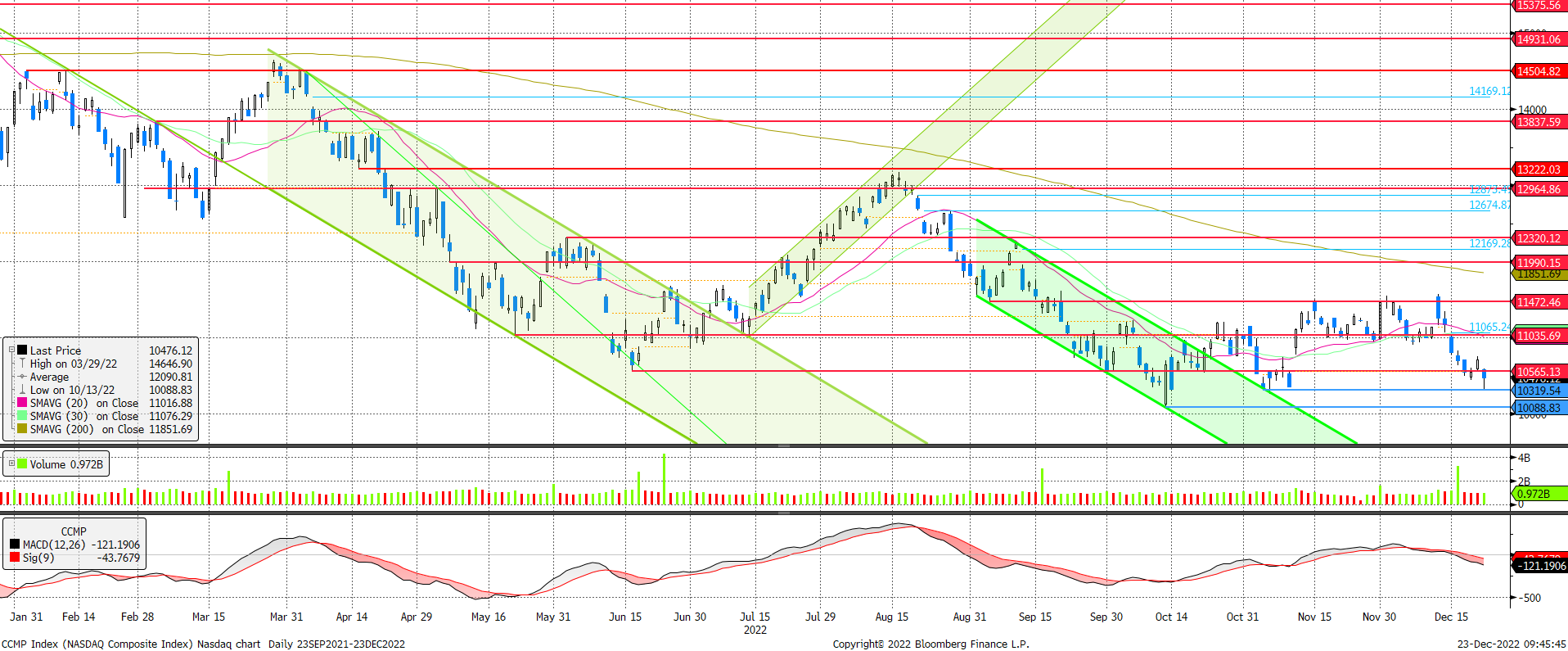Click the blue 12169.28 level label
The width and height of the screenshot is (1568, 651).
pos(1489,243)
